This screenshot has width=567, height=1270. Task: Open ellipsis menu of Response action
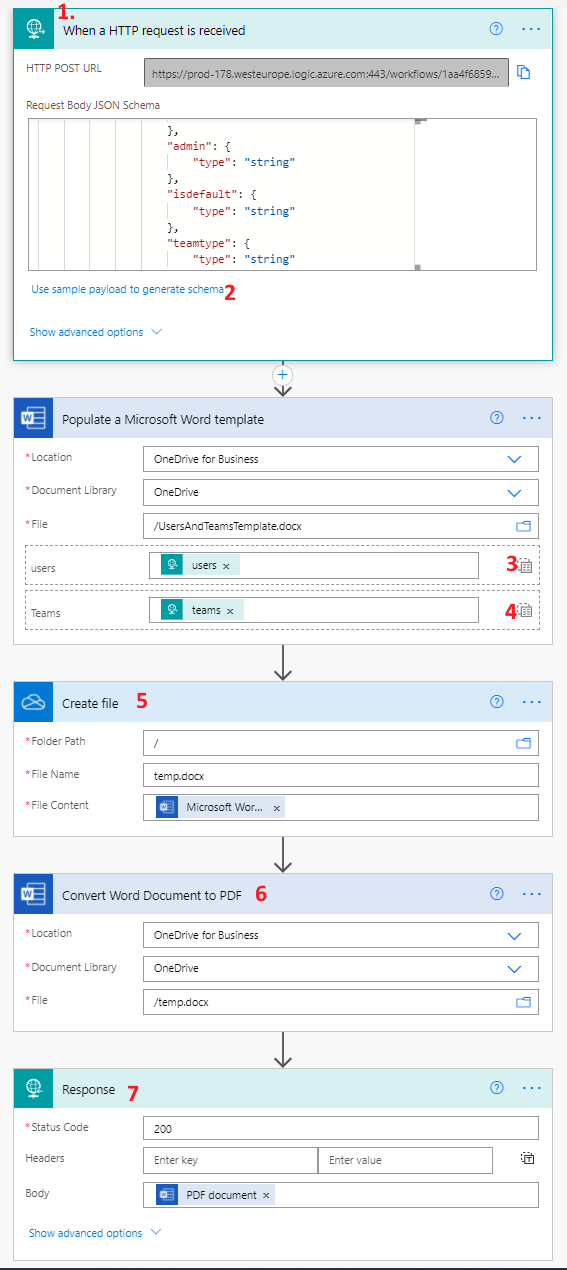point(531,1088)
